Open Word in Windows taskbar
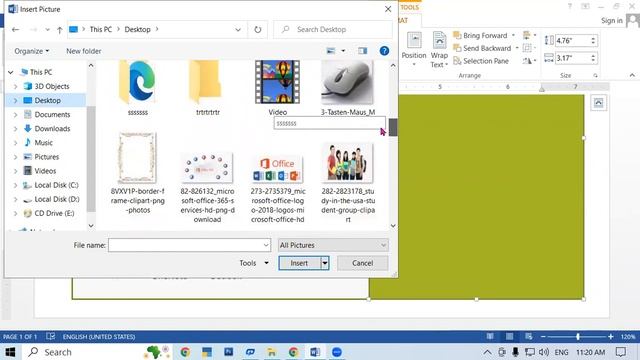640x360 pixels. point(315,352)
